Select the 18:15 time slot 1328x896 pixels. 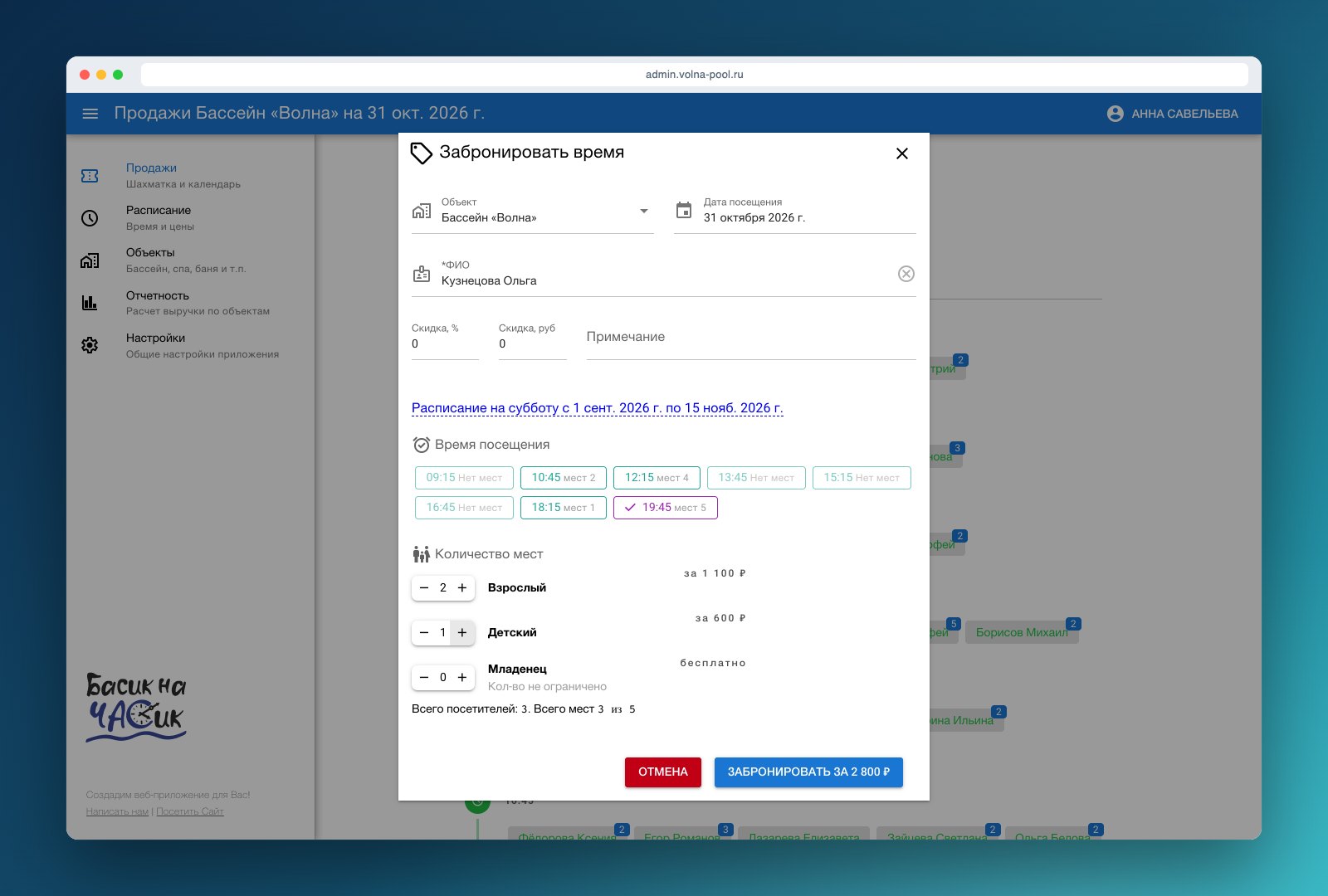coord(564,508)
